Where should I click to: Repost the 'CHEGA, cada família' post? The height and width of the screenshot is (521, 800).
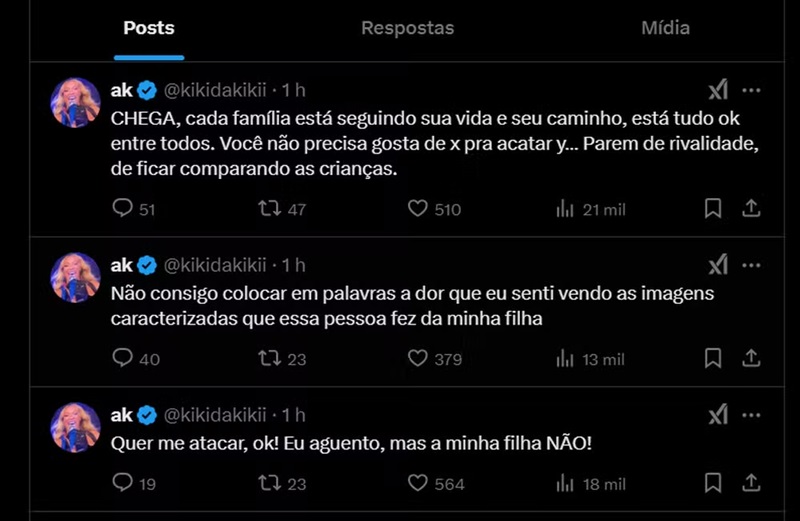tap(269, 209)
